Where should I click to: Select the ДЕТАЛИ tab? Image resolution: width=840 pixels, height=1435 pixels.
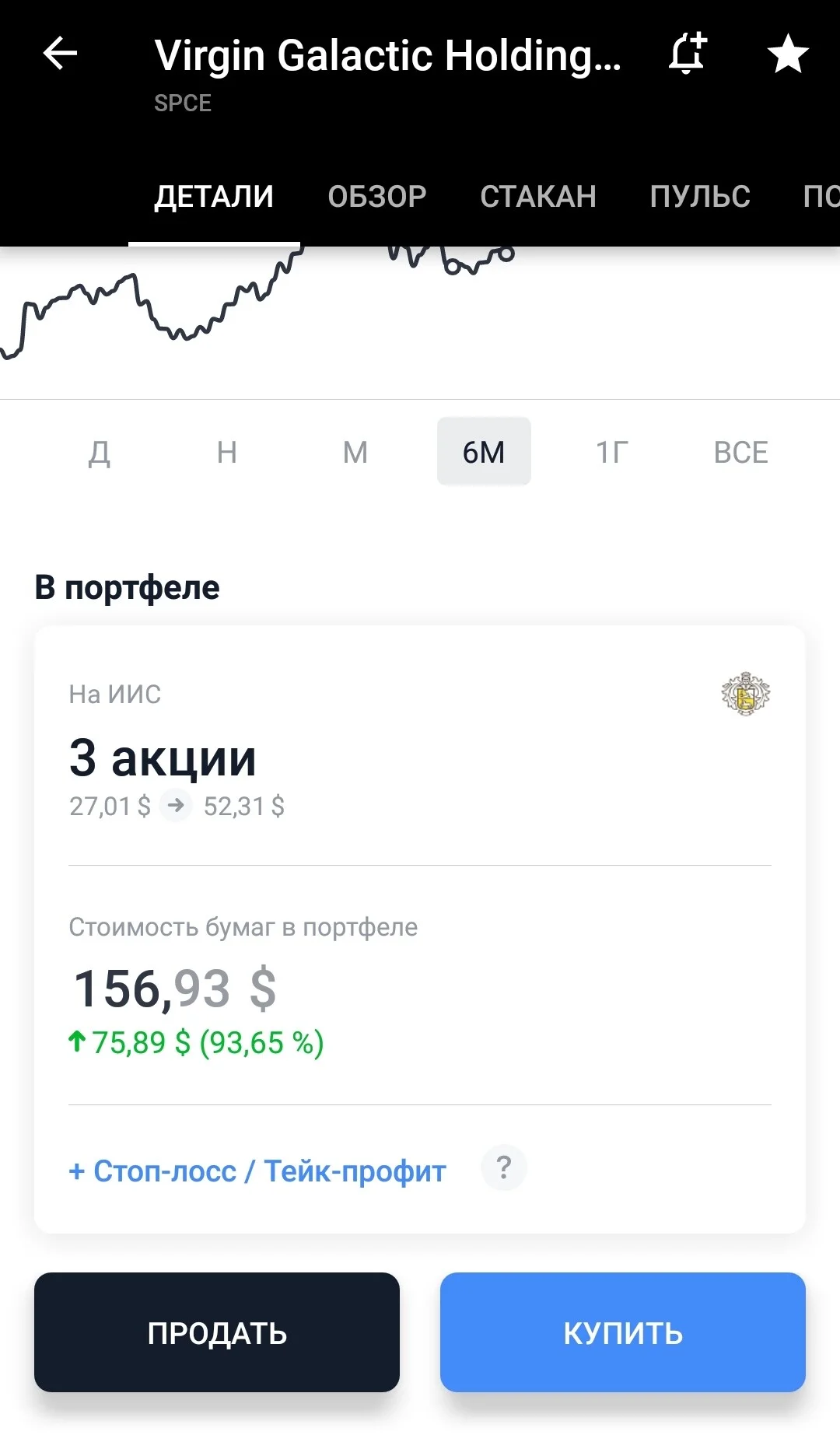pyautogui.click(x=214, y=197)
